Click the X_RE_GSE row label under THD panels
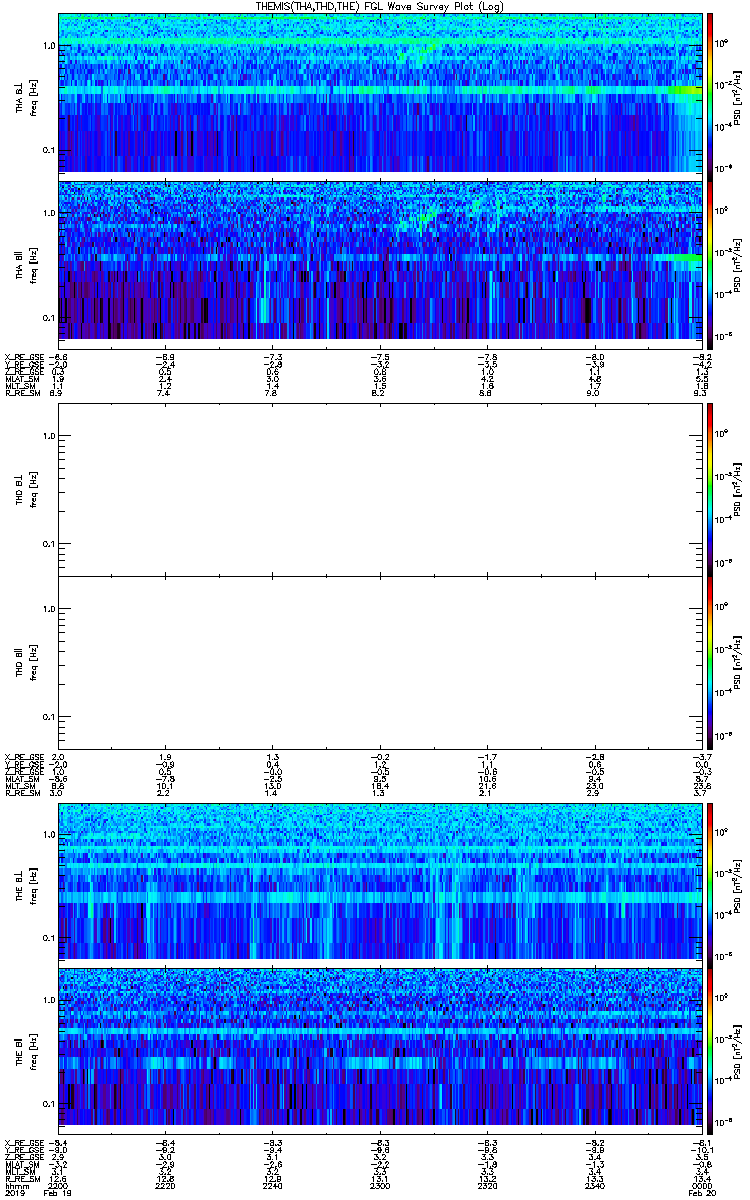Screen dimensions: 750x1200 point(24,756)
